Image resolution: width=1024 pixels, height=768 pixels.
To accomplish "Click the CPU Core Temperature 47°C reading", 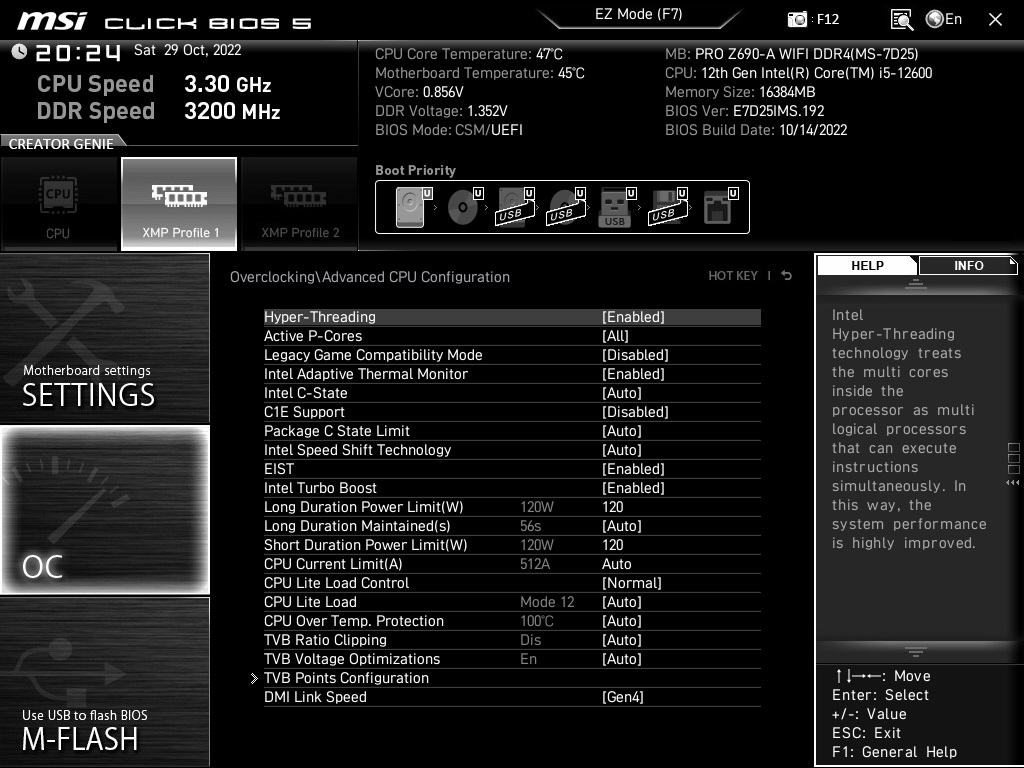I will point(469,54).
